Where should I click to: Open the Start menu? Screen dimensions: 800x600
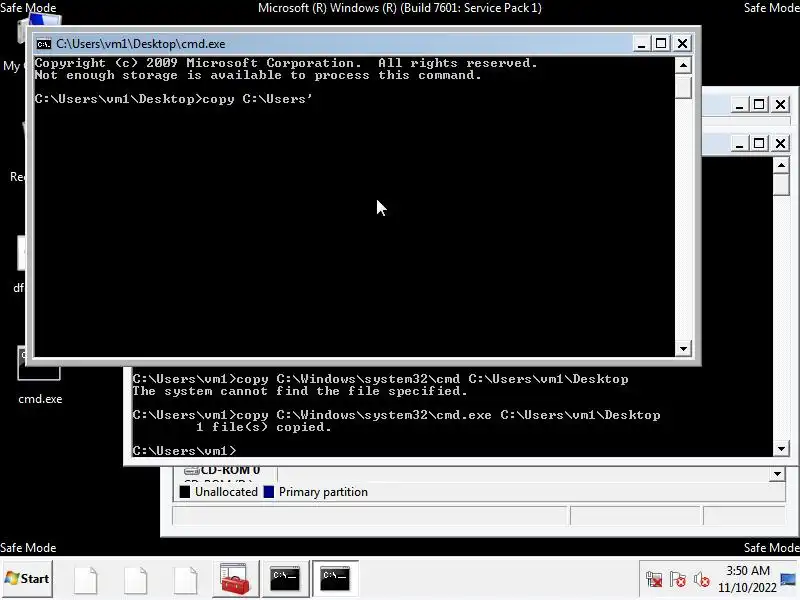click(27, 579)
